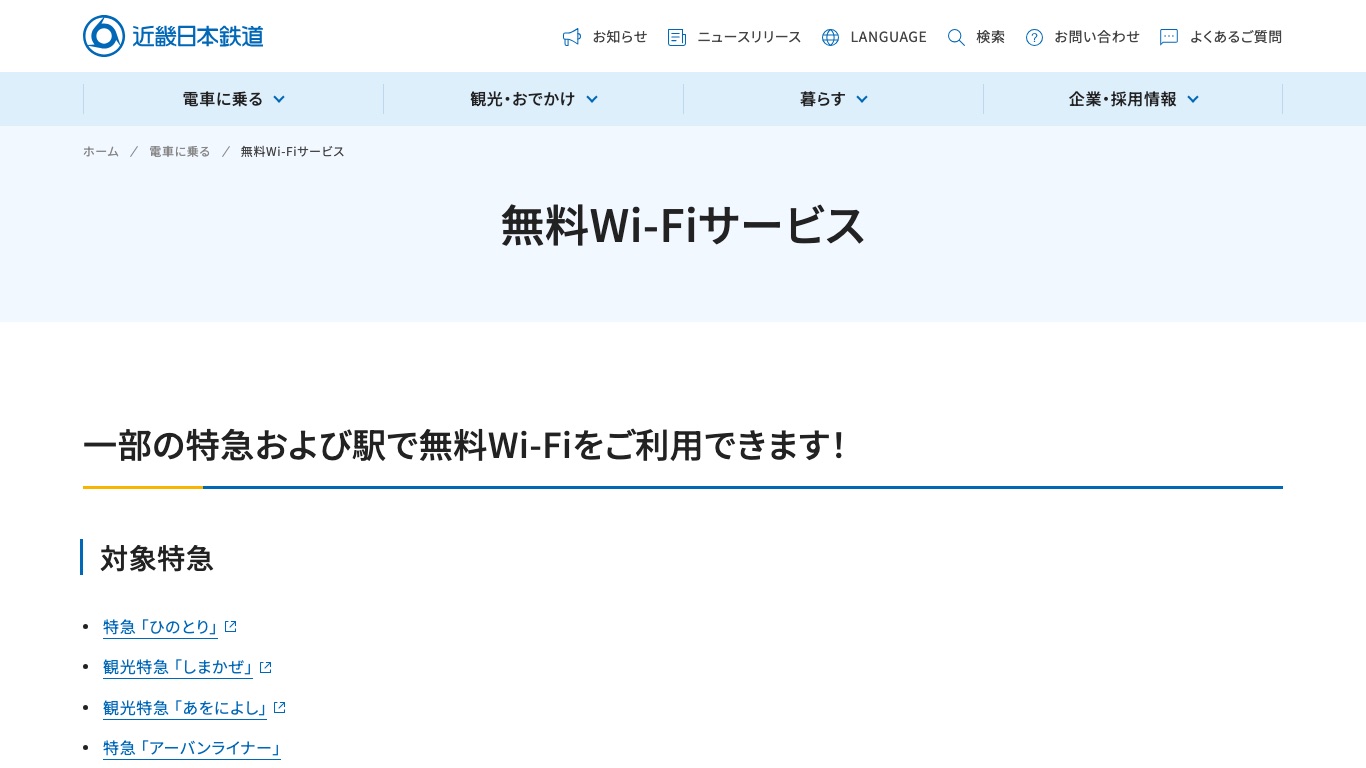Screen dimensions: 1366x768
Task: Click the 無料Wi-Fiサービス page title
Action: pos(683,225)
